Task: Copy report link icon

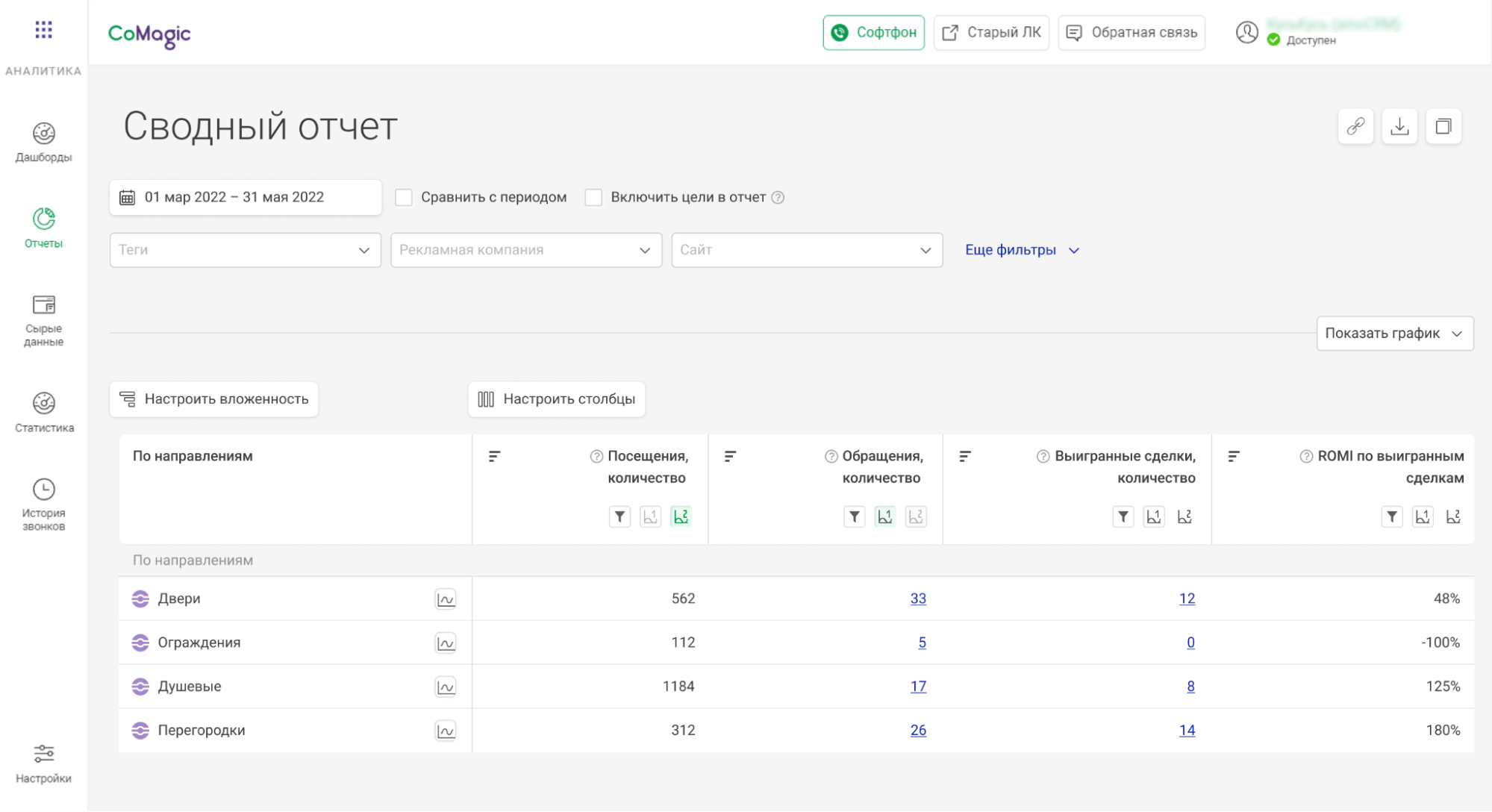Action: click(x=1355, y=126)
